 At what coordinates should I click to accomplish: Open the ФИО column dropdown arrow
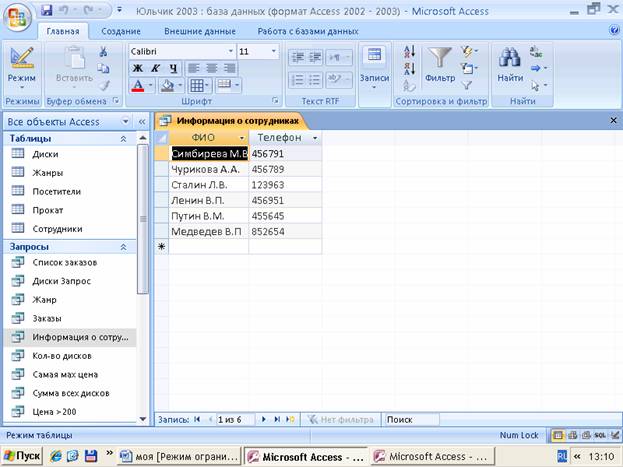click(241, 138)
